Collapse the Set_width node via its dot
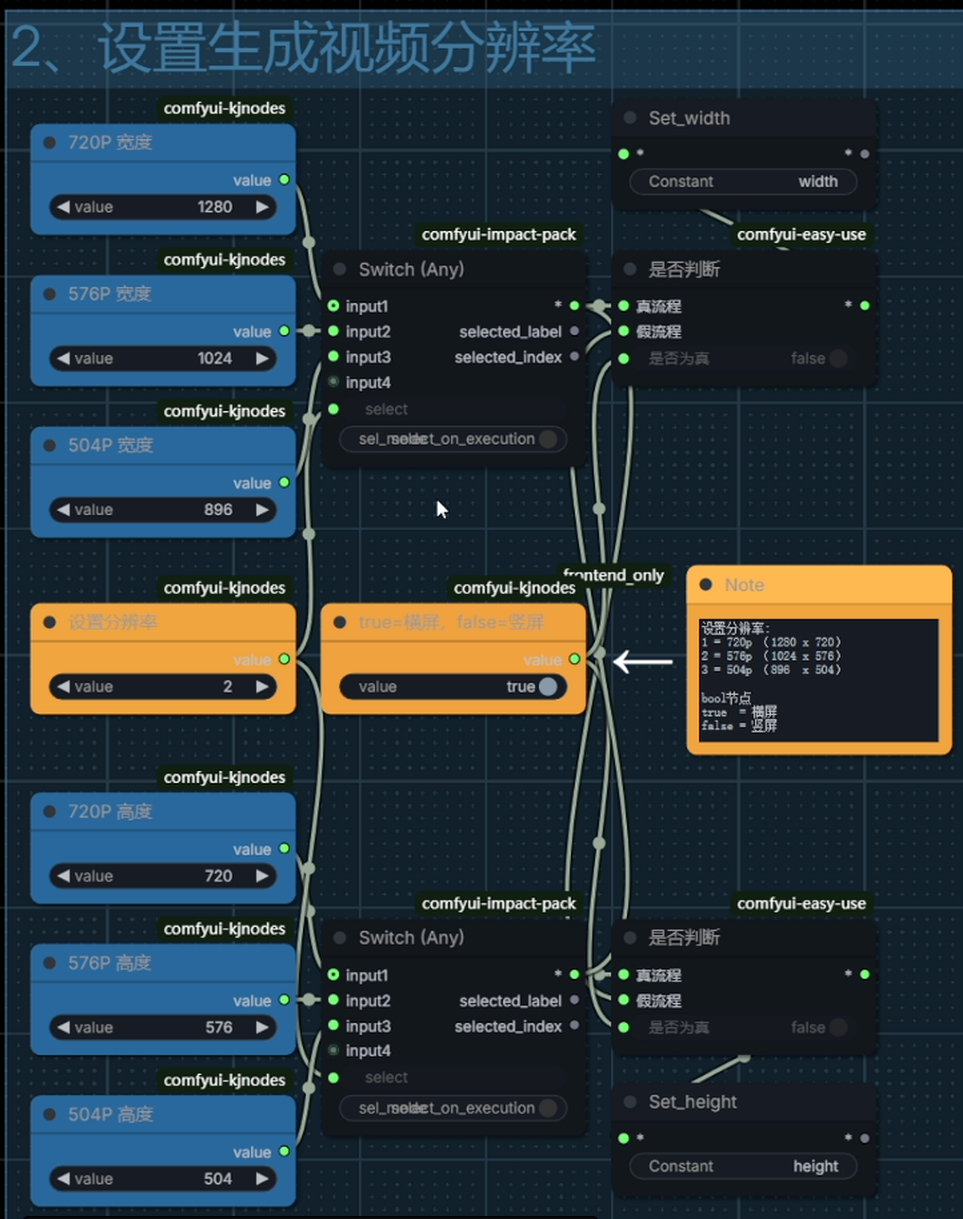The height and width of the screenshot is (1219, 963). pyautogui.click(x=630, y=118)
